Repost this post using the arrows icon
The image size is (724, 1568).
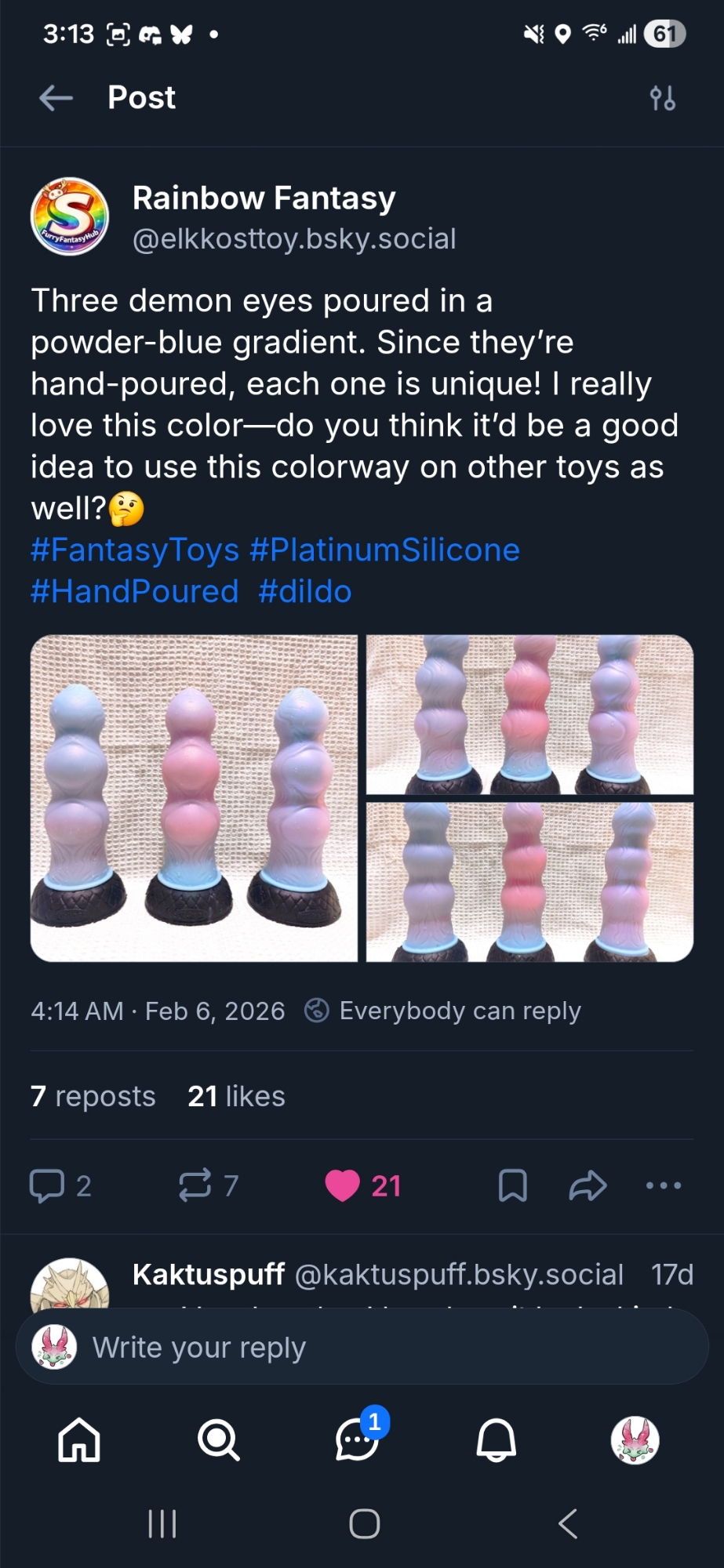(195, 1185)
